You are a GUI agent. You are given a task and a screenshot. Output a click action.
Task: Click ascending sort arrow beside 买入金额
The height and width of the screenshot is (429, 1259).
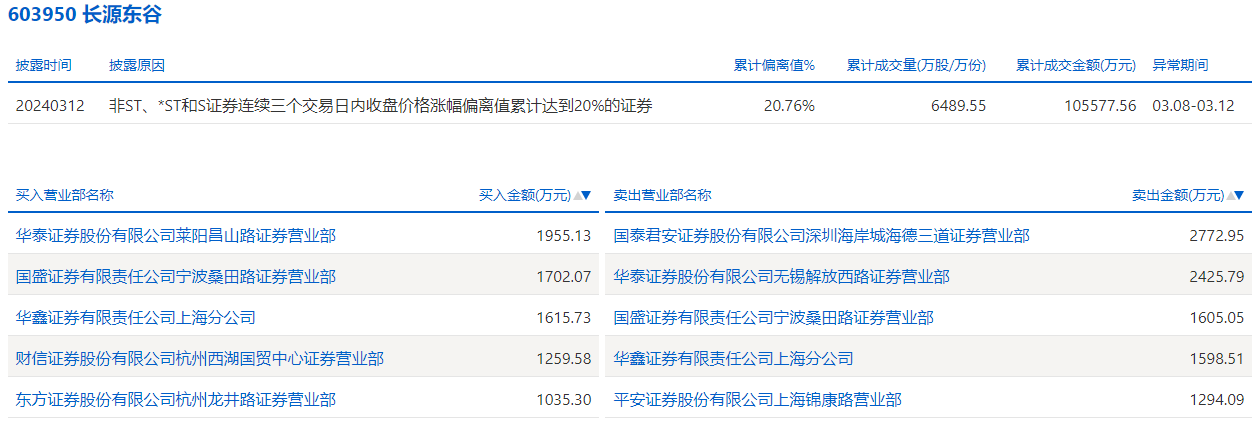pos(576,196)
